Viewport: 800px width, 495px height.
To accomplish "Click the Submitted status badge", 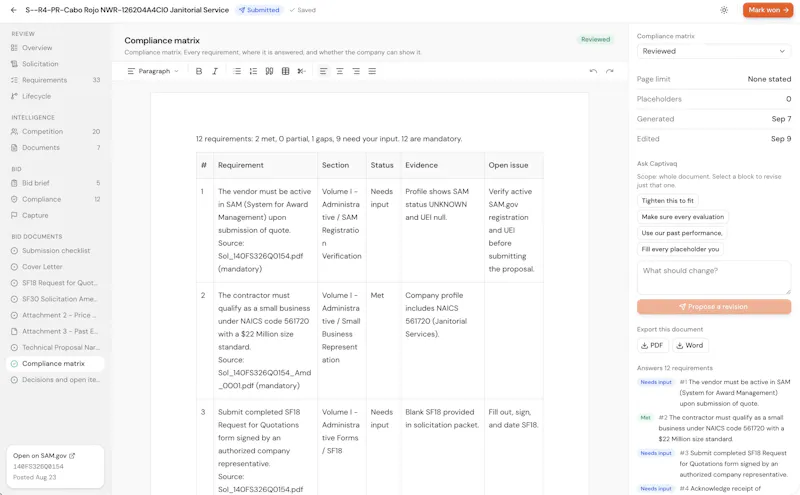I will 259,10.
